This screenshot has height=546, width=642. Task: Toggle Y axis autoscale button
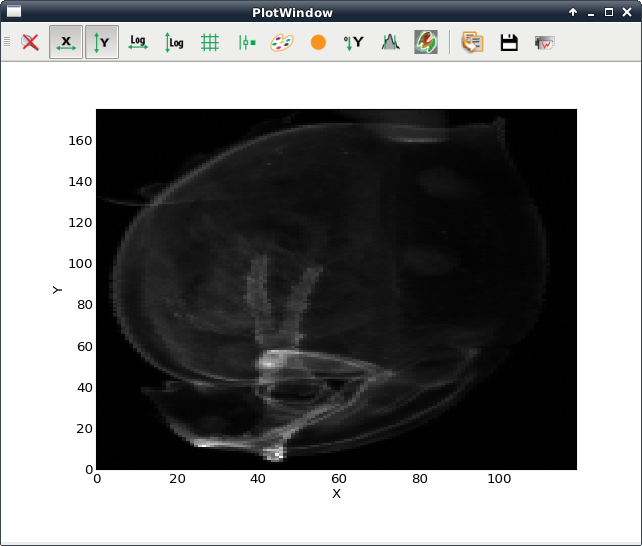tap(102, 42)
